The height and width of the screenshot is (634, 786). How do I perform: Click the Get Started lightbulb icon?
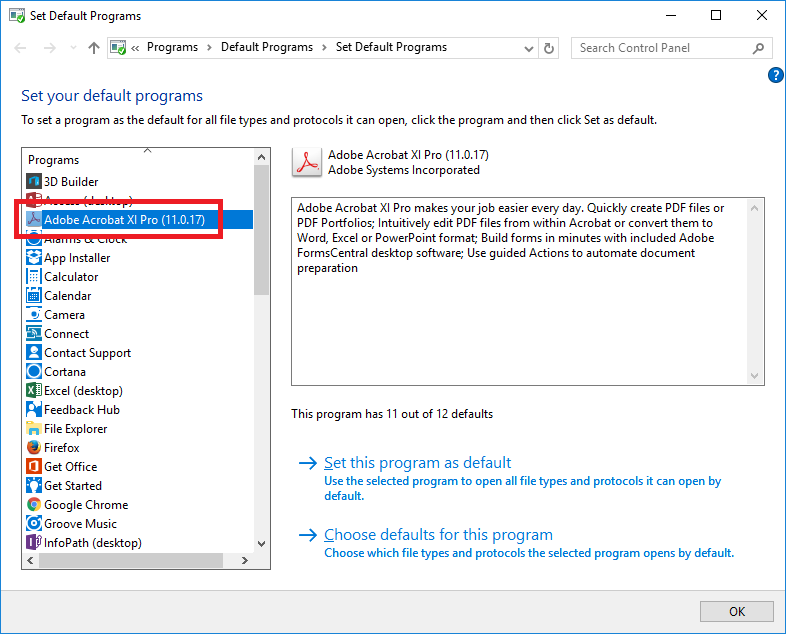pos(34,485)
